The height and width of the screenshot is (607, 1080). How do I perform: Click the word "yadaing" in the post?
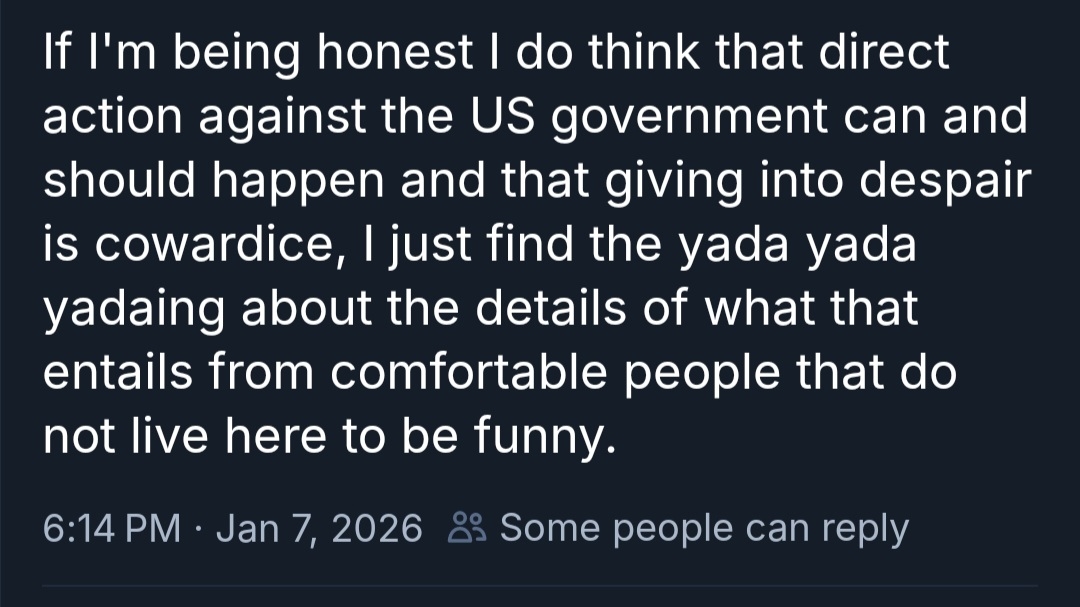pyautogui.click(x=135, y=310)
